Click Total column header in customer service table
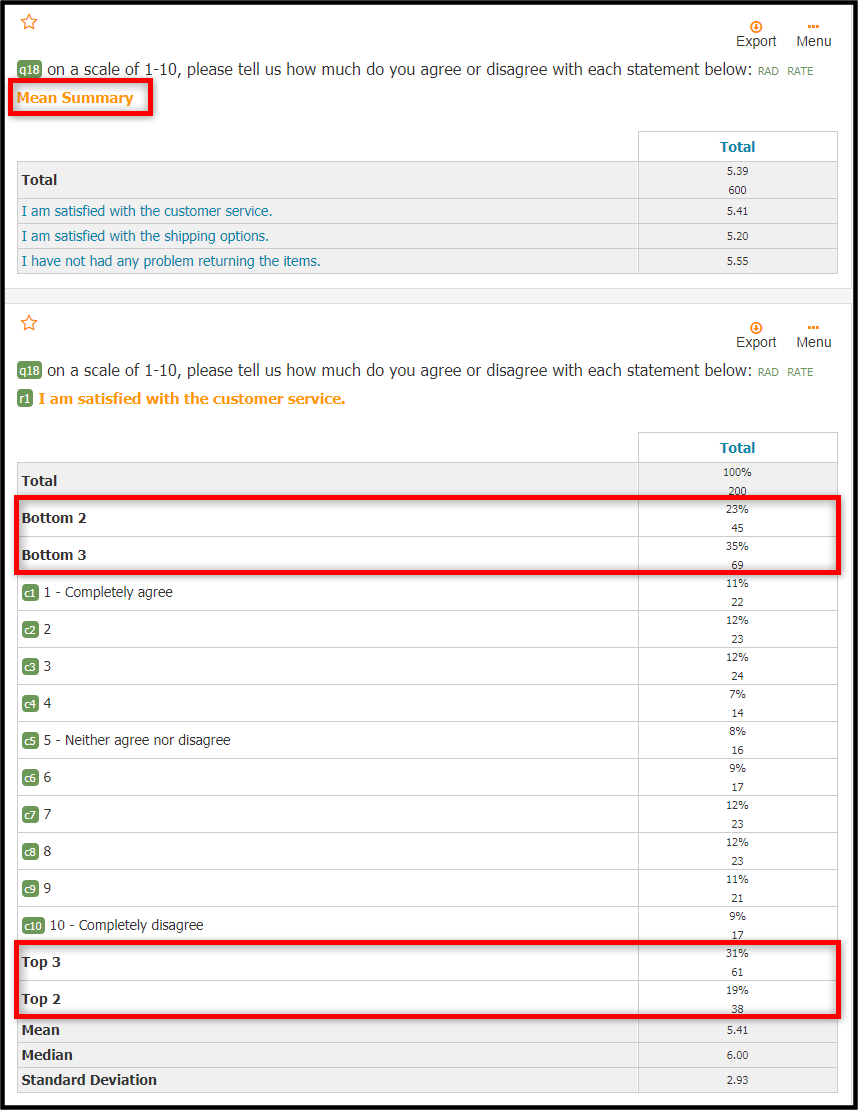858x1110 pixels. (x=737, y=447)
